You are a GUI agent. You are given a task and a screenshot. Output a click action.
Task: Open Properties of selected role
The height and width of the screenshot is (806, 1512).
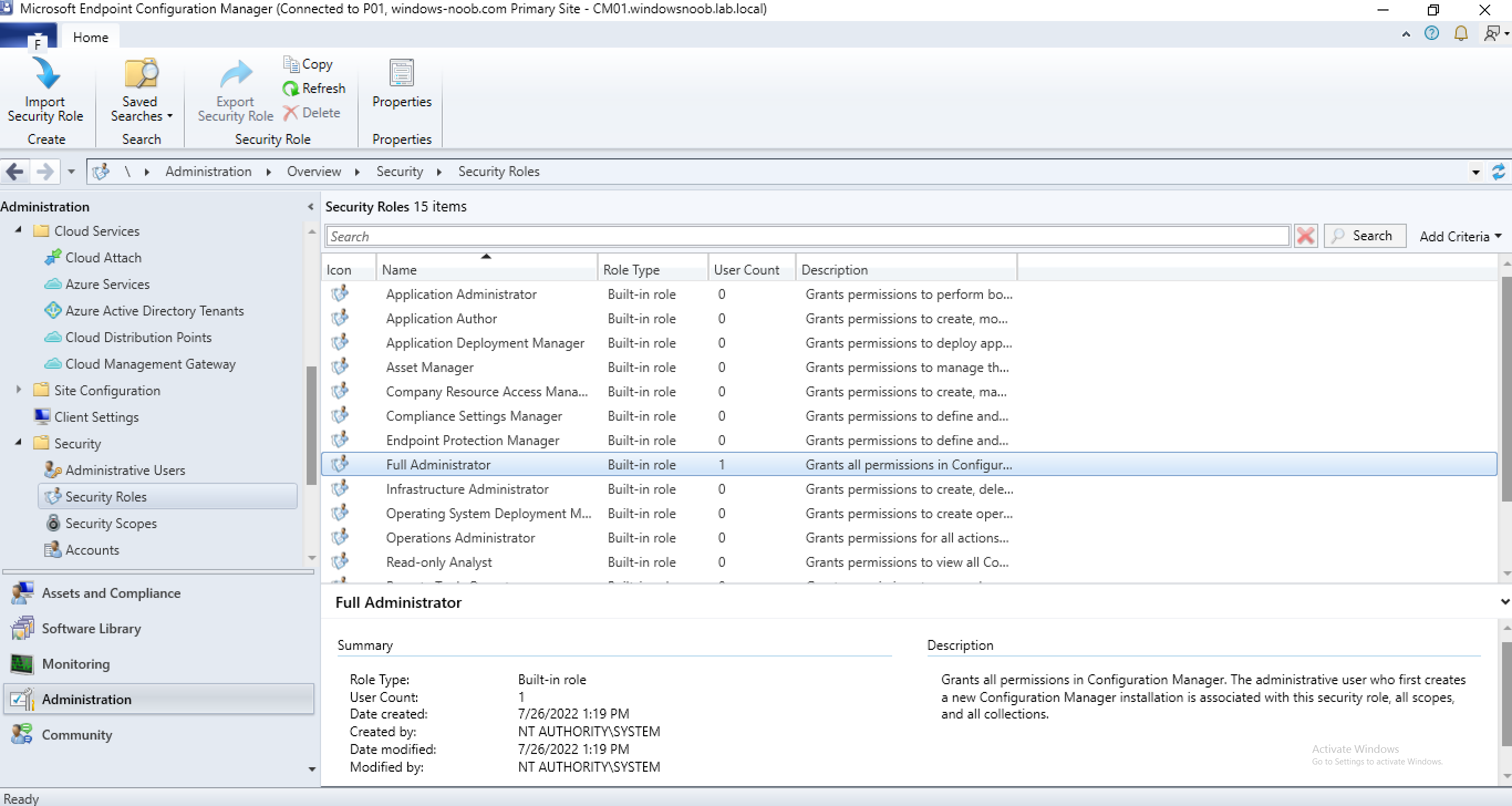click(401, 85)
